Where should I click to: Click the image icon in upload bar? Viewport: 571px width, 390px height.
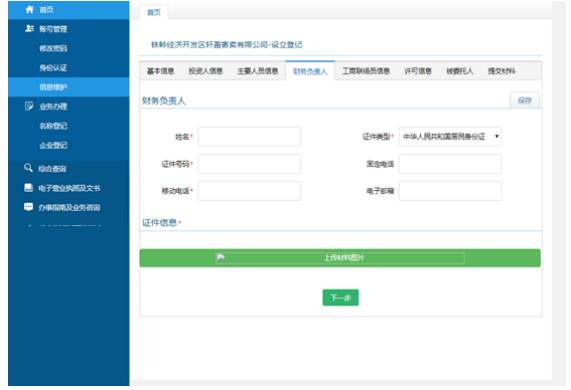pyautogui.click(x=220, y=257)
